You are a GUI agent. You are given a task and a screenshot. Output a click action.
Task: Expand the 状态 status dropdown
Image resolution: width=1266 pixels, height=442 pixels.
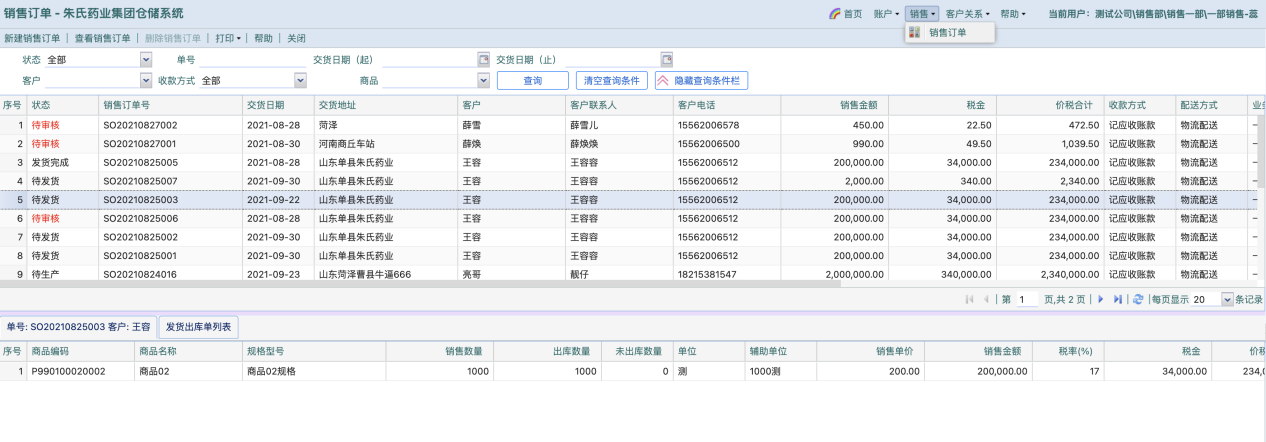[146, 60]
